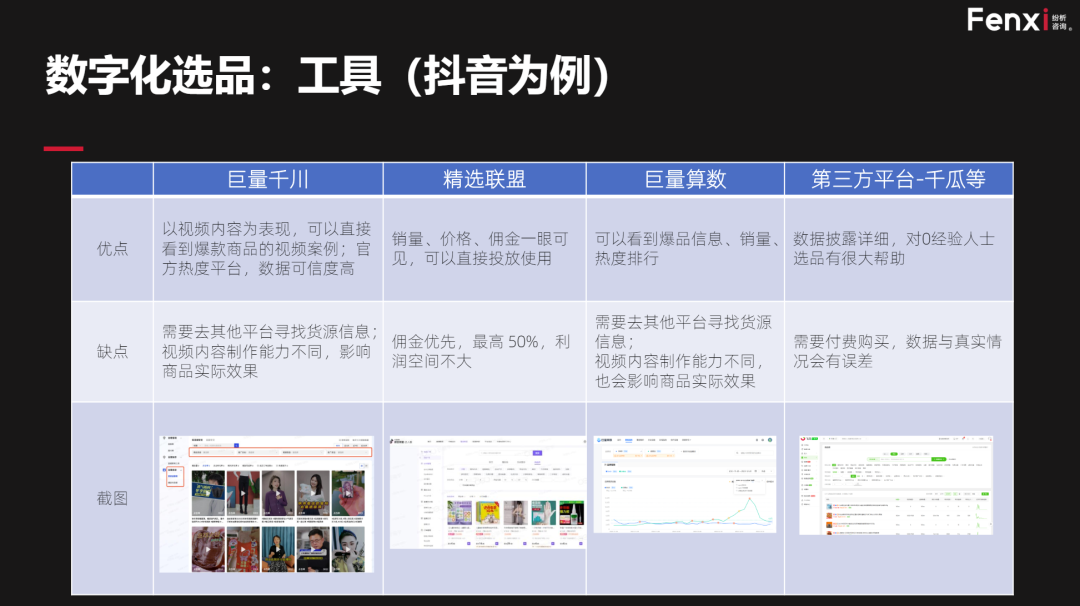
Task: Click the cell reading 佣金优先，最高 50%
Action: pos(484,351)
